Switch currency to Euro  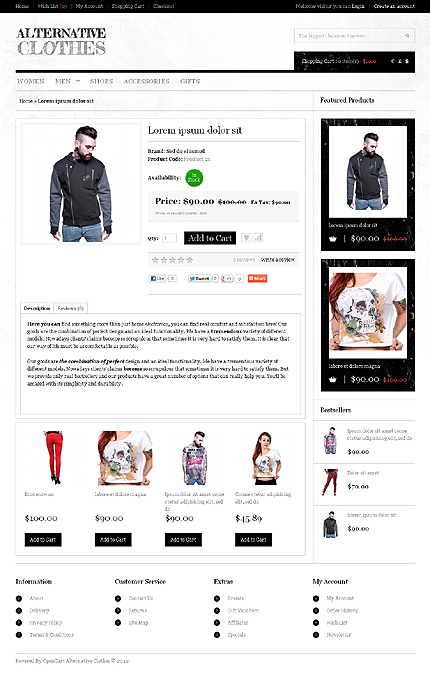(x=392, y=61)
